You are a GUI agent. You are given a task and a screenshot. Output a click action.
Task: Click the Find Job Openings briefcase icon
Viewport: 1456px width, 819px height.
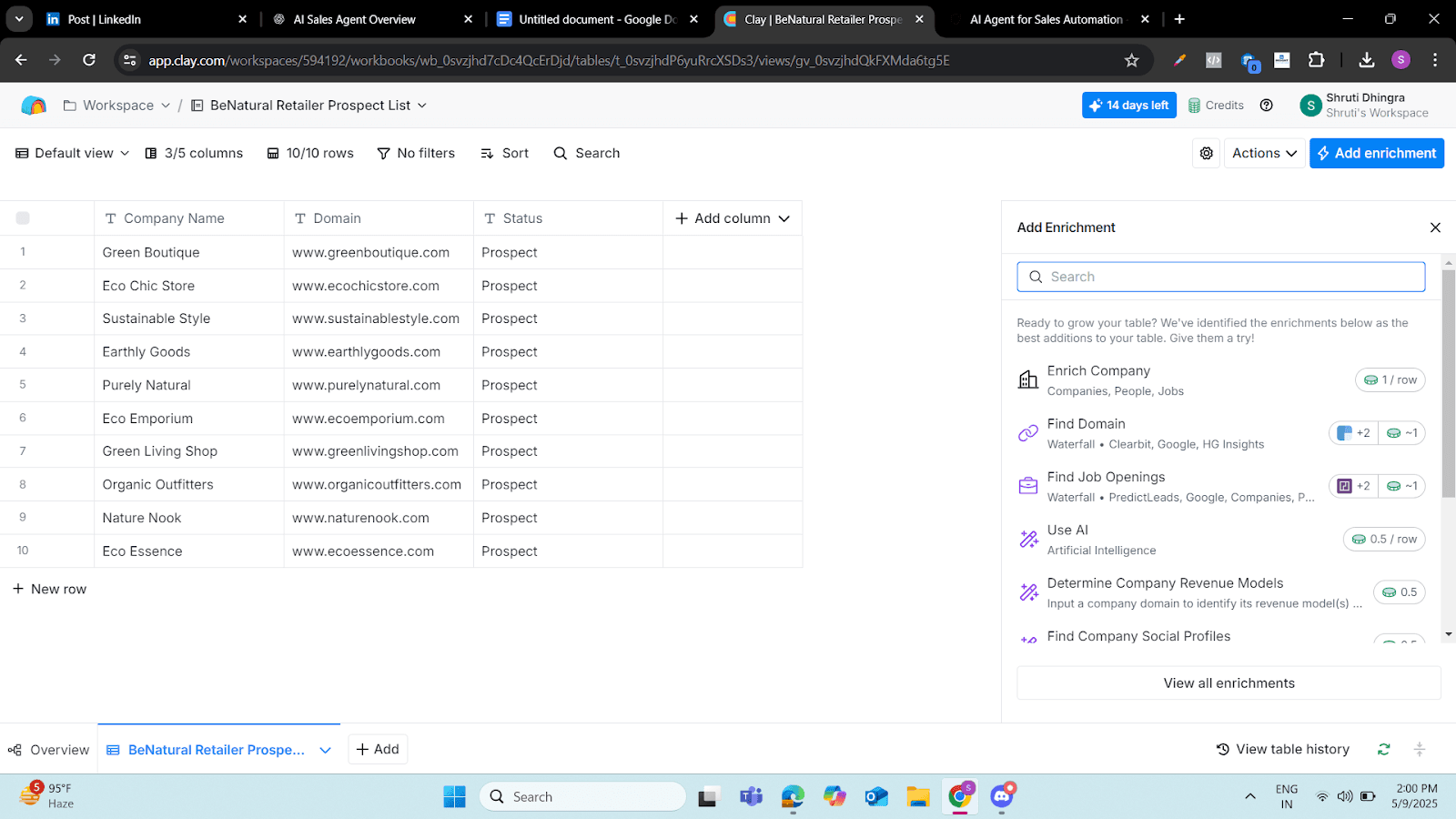pos(1028,486)
